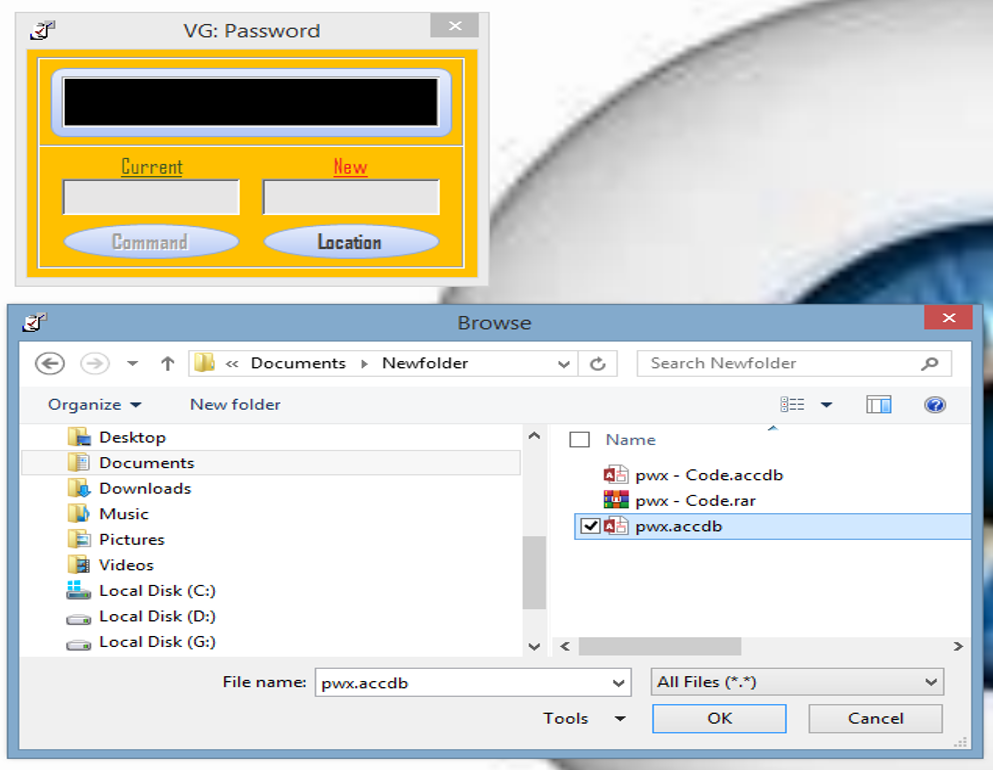The image size is (993, 770).
Task: Click the Current password field
Action: 151,197
